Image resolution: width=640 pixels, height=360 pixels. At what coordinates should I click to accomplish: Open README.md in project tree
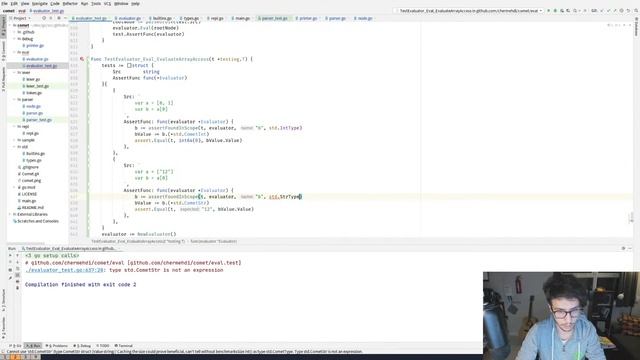[30, 207]
